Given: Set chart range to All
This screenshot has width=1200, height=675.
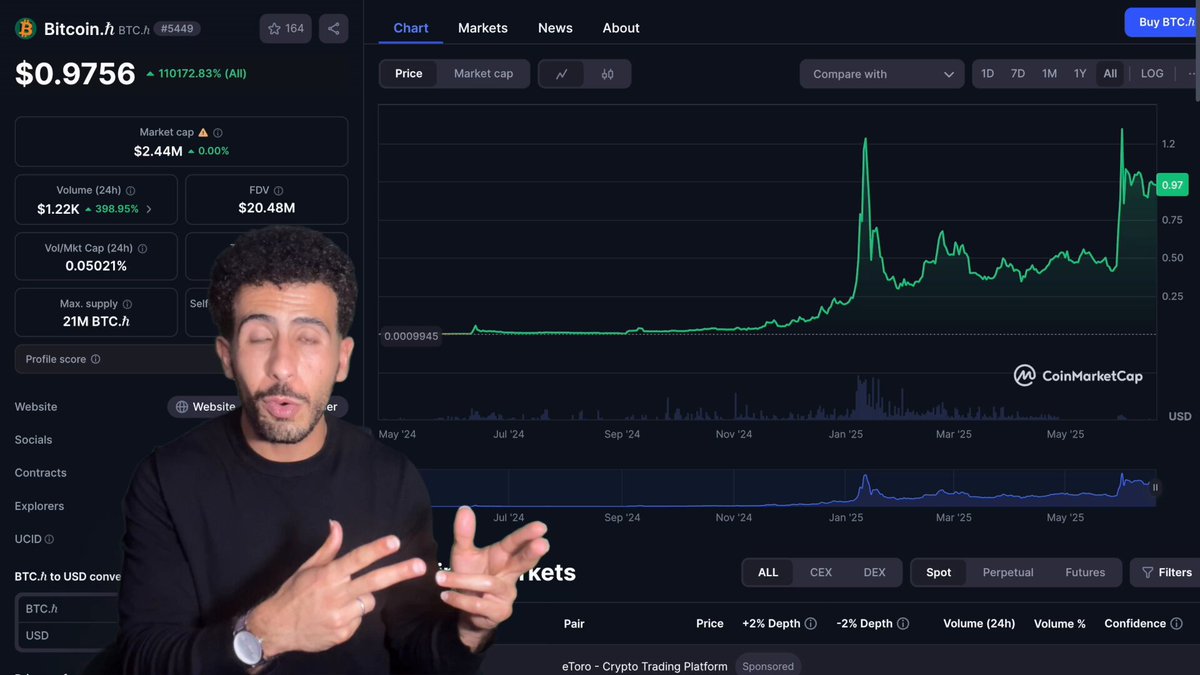Looking at the screenshot, I should tap(1110, 74).
